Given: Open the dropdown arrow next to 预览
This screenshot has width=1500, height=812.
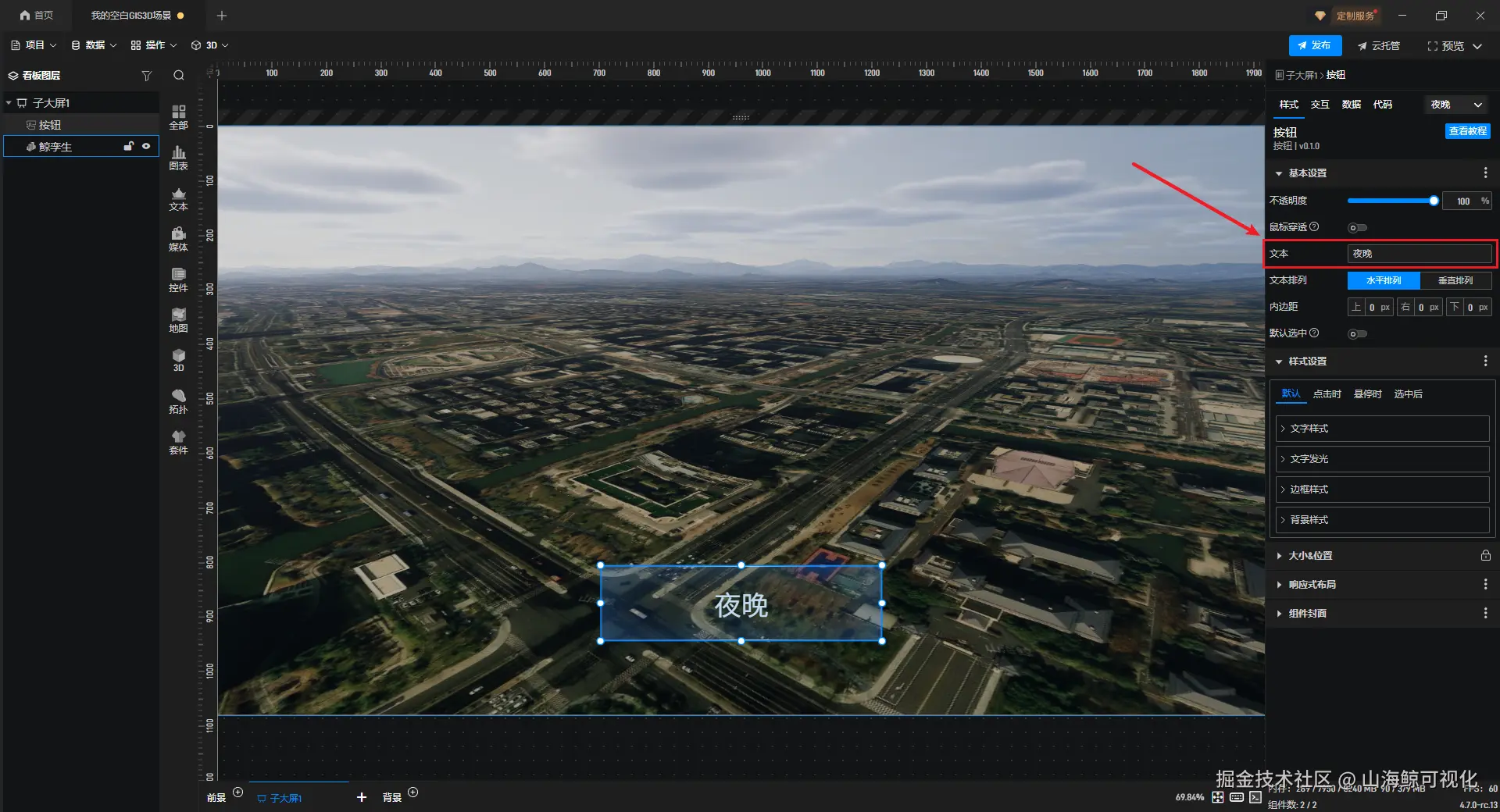Looking at the screenshot, I should coord(1477,46).
